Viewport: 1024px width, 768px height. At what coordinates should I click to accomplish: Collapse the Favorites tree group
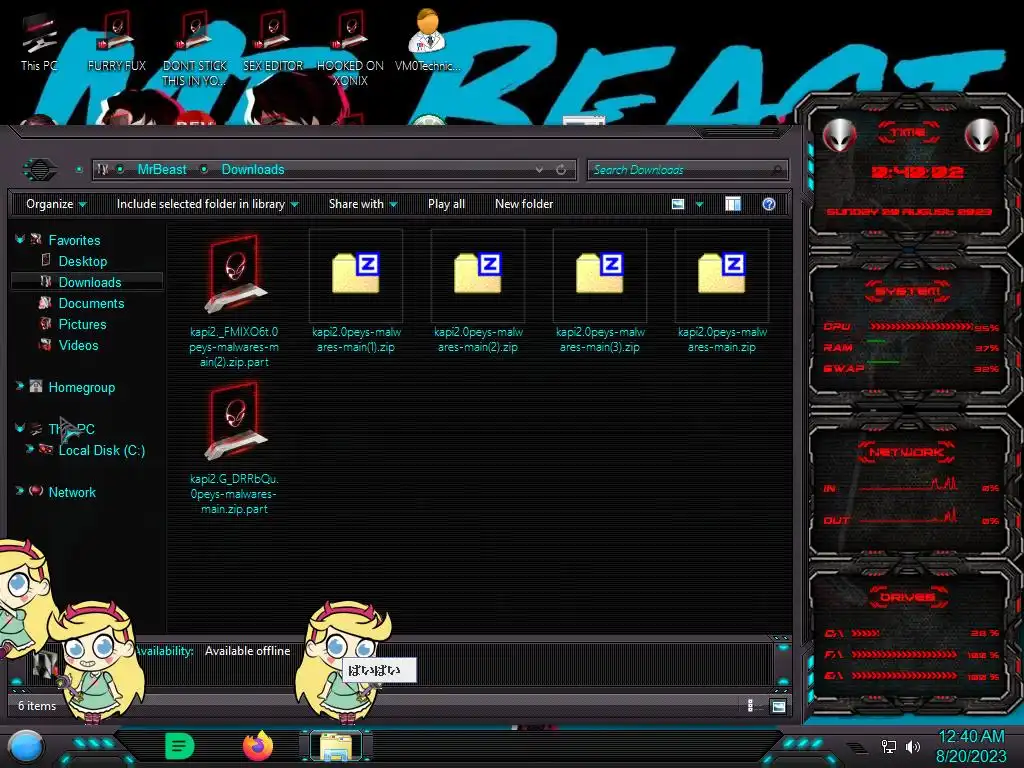pyautogui.click(x=20, y=240)
